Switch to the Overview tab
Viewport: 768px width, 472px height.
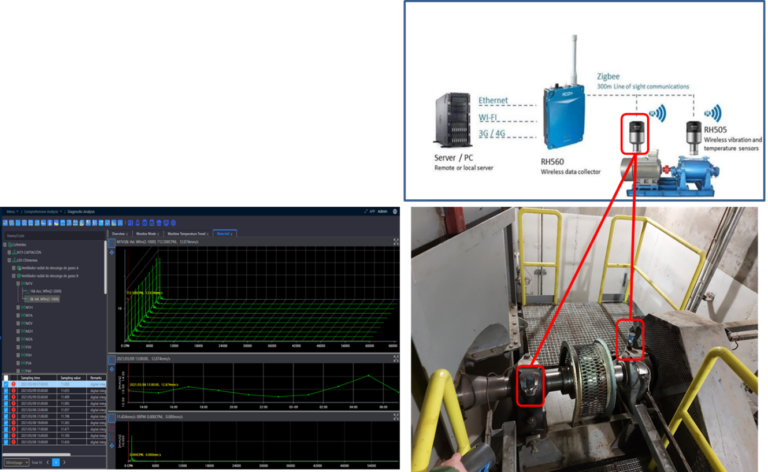120,234
